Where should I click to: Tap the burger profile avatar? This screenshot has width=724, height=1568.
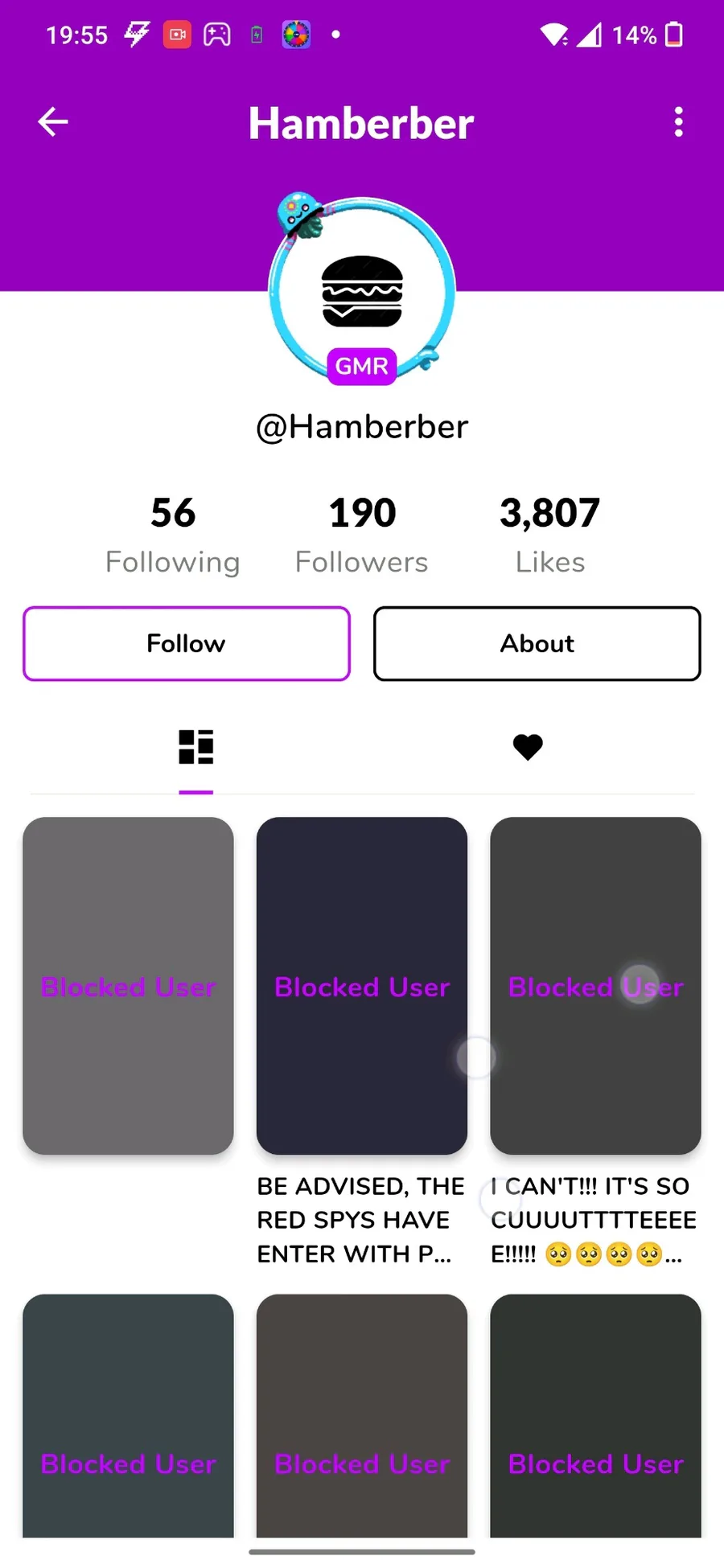tap(362, 291)
